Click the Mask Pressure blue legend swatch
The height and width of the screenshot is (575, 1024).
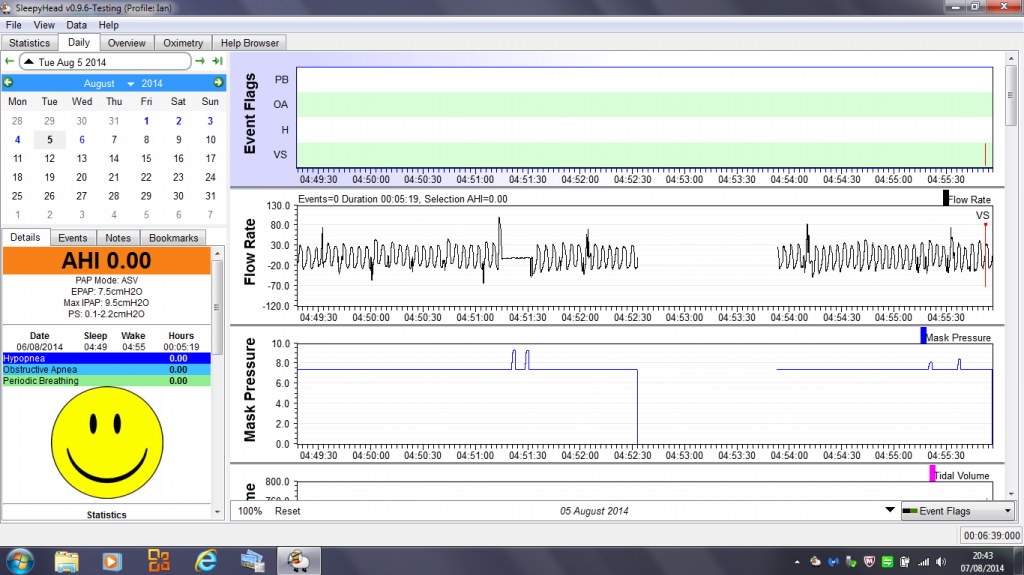[923, 335]
